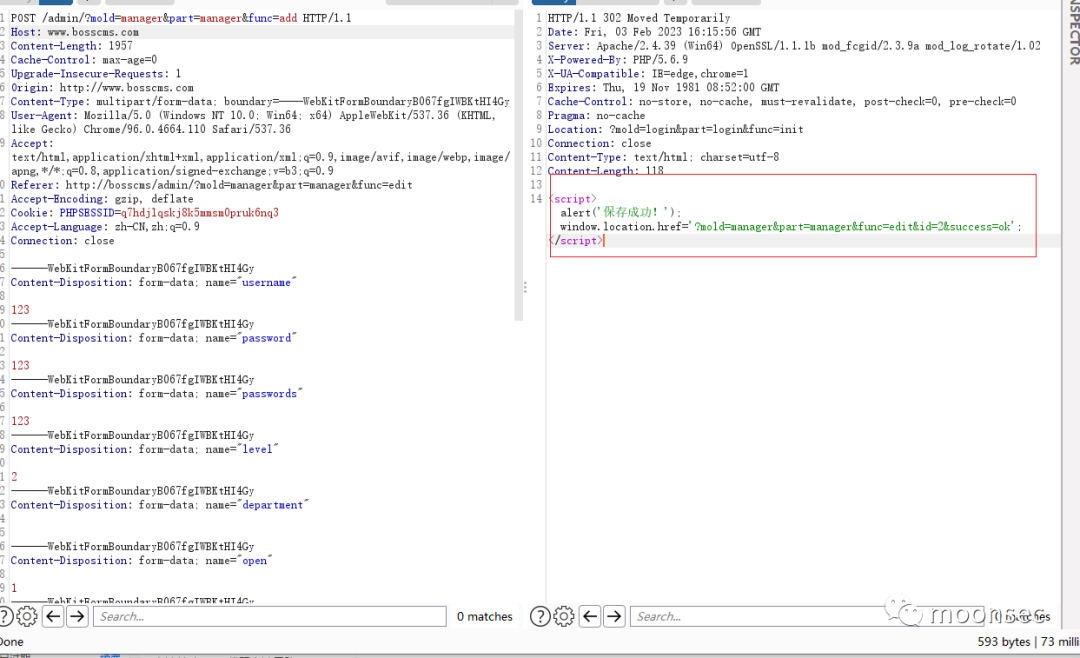The image size is (1080, 658).
Task: Go to next match in response pane
Action: pos(614,616)
